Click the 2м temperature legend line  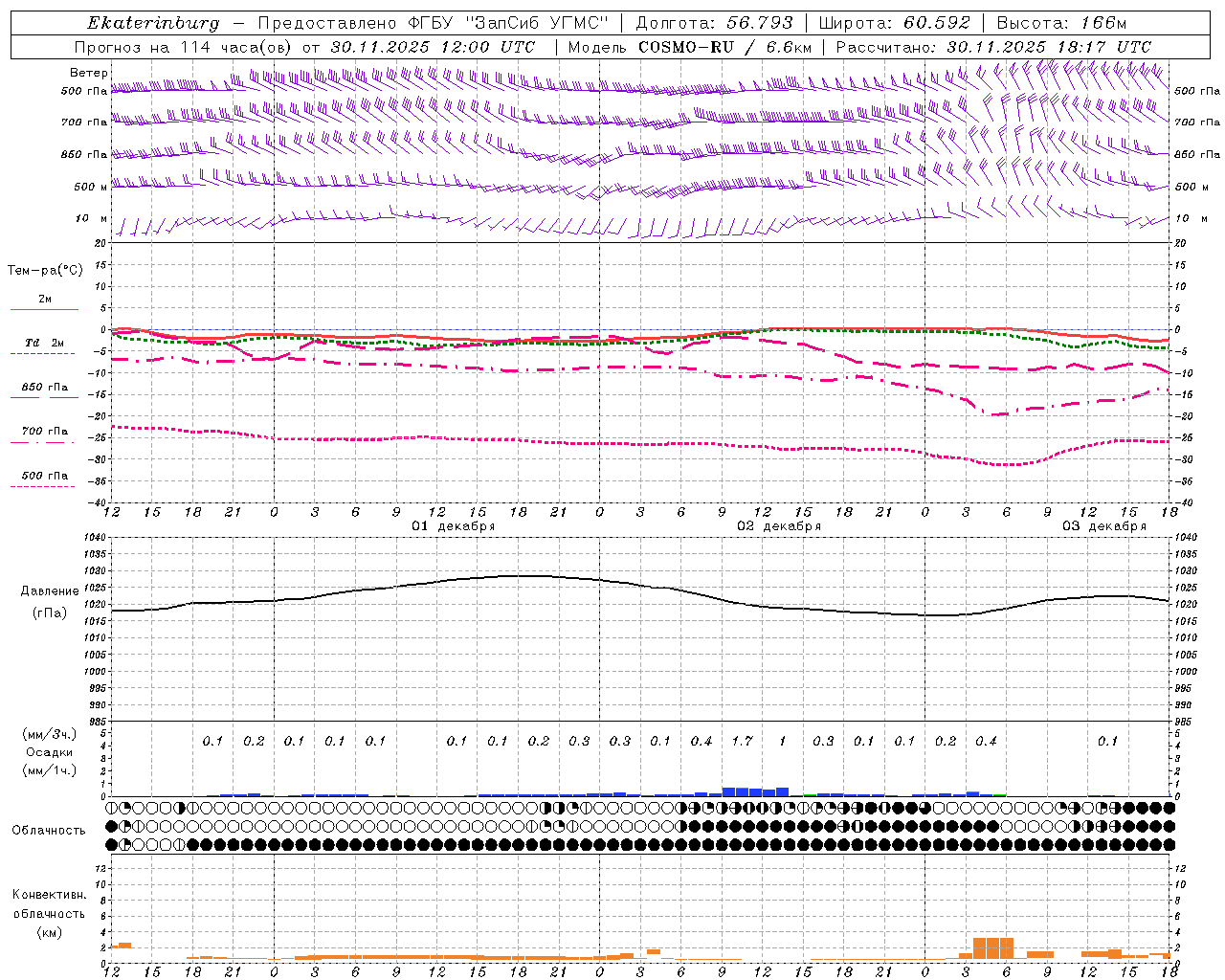(x=44, y=309)
